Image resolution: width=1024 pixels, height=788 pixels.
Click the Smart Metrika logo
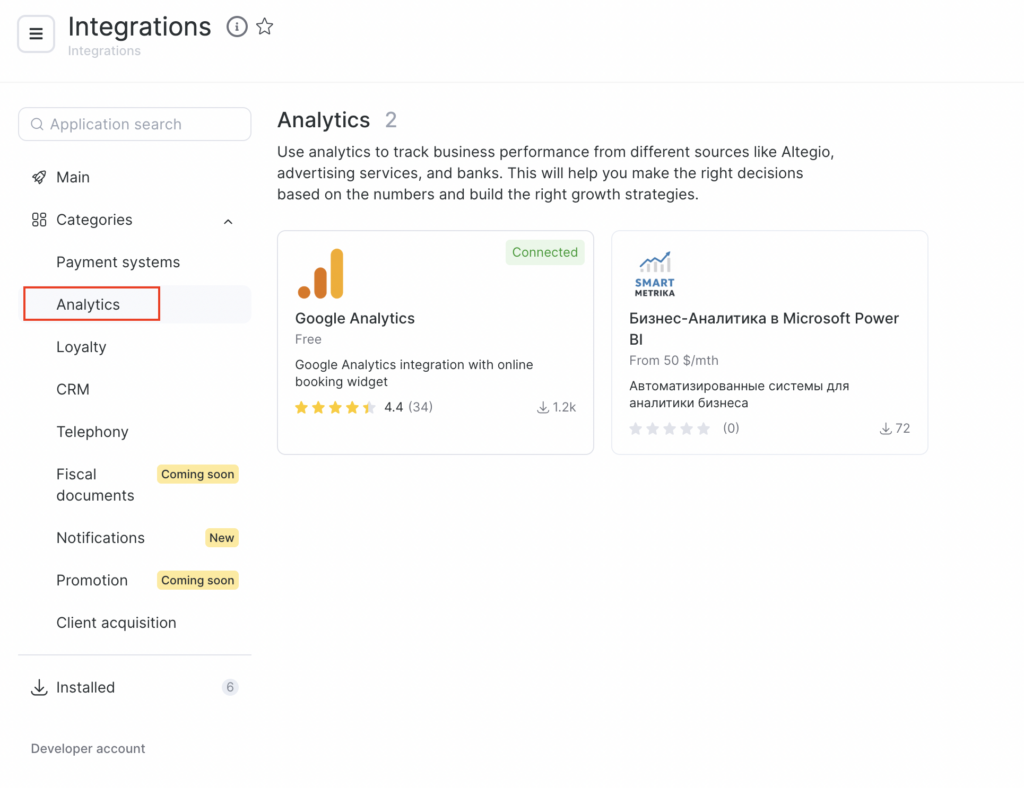point(654,274)
